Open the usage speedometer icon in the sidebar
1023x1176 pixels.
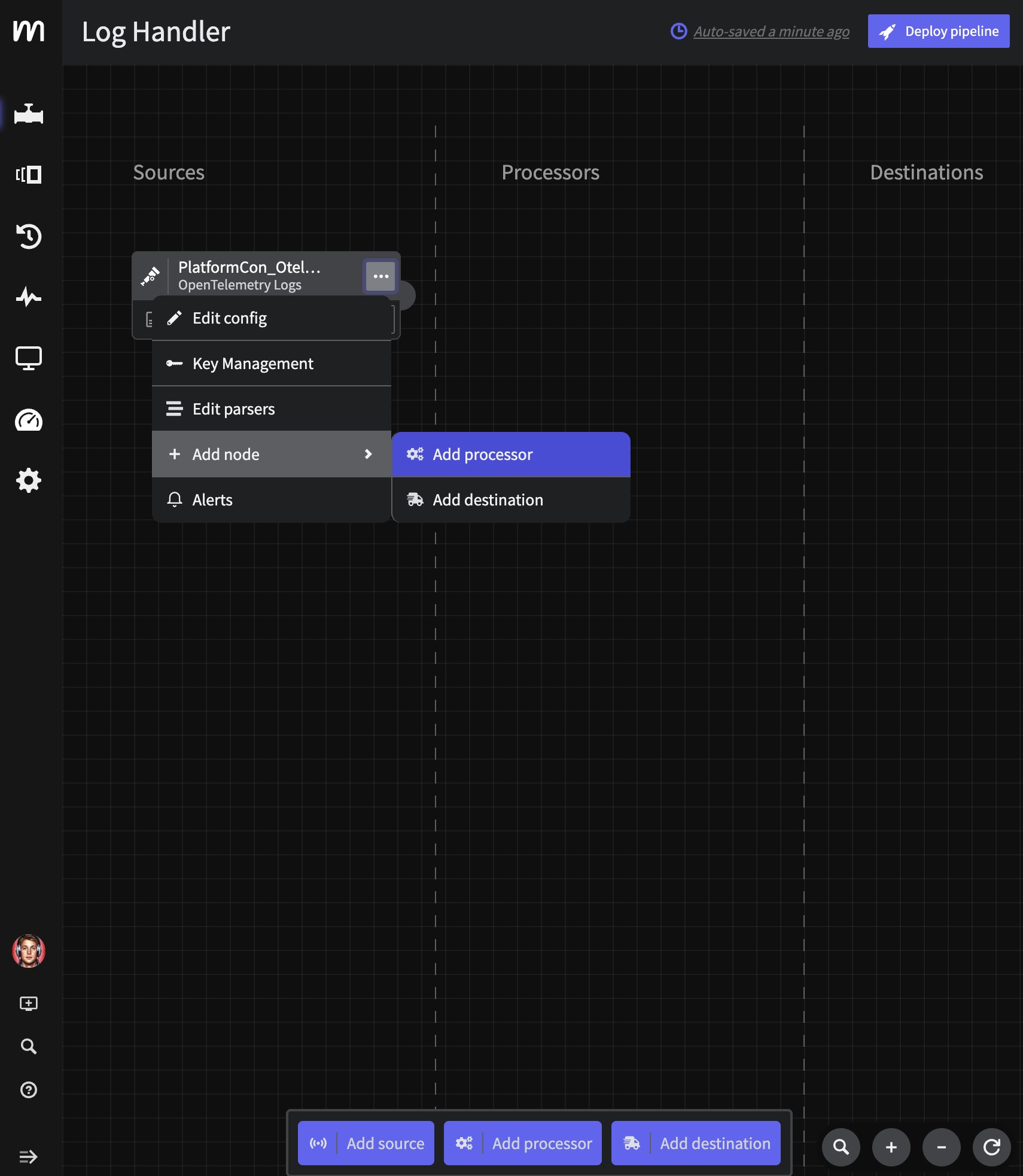point(29,420)
